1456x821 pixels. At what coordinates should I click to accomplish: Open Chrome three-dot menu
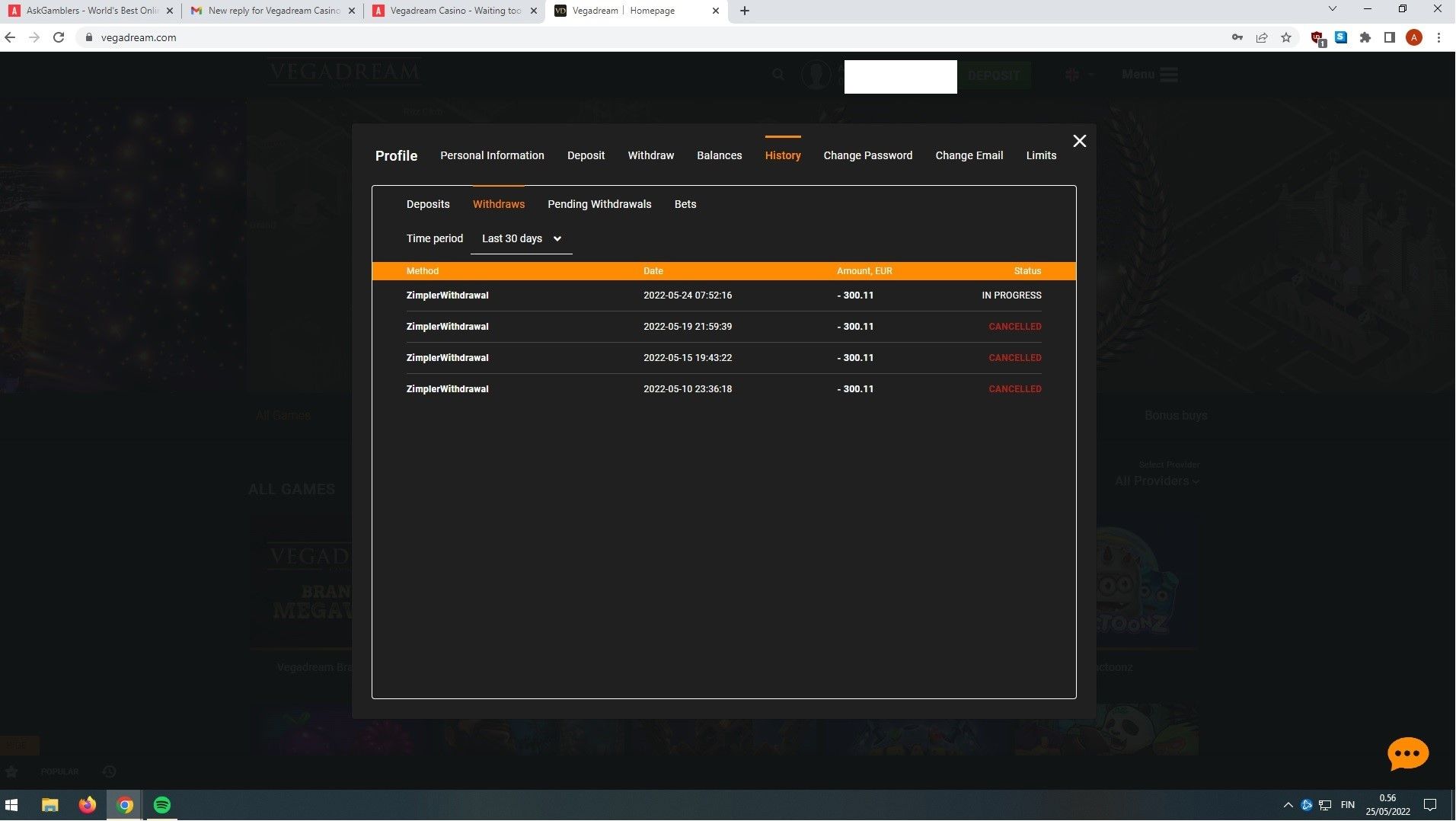1438,37
